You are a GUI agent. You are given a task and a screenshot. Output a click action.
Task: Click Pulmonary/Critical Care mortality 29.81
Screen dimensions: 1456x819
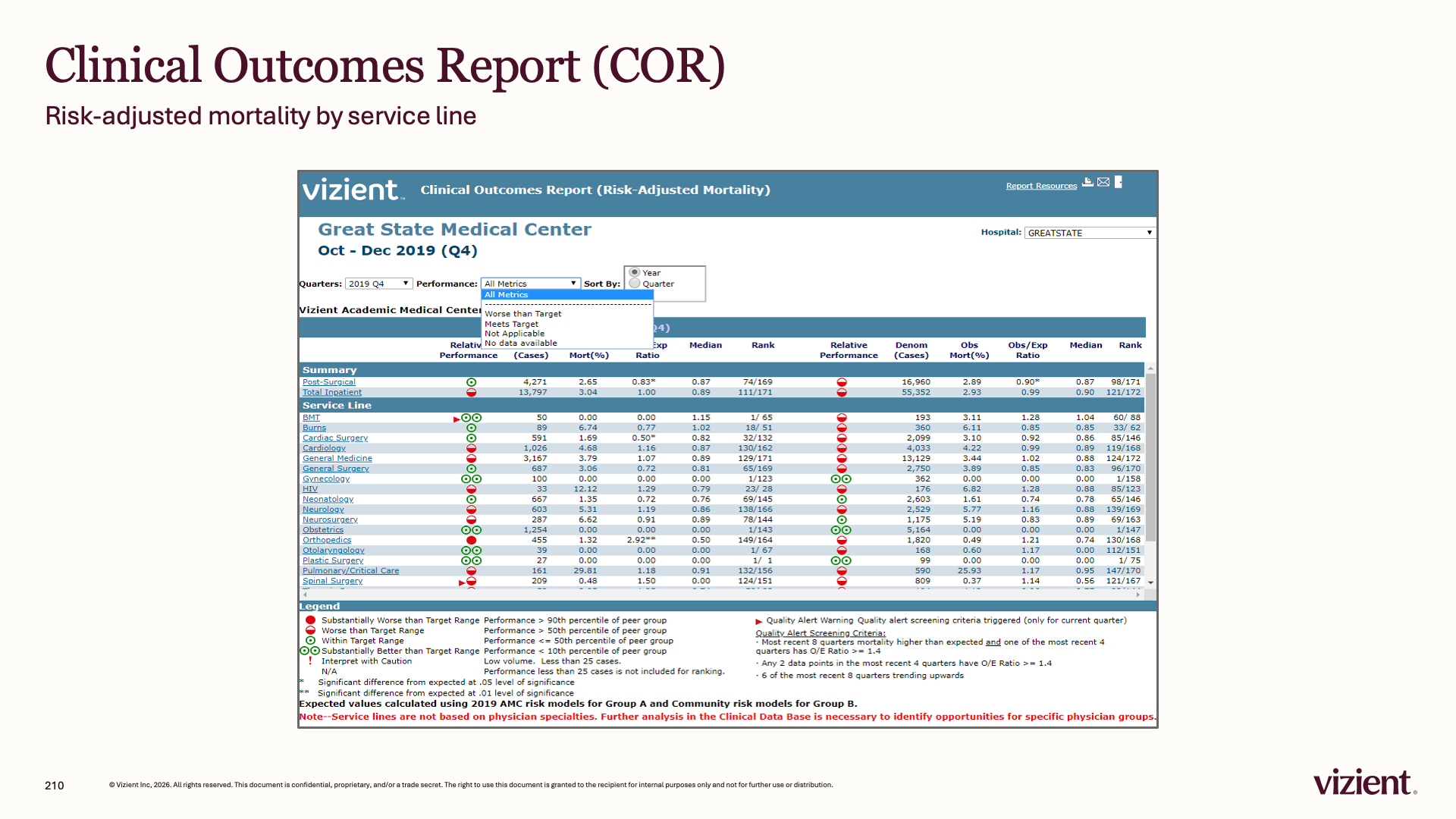click(x=585, y=571)
